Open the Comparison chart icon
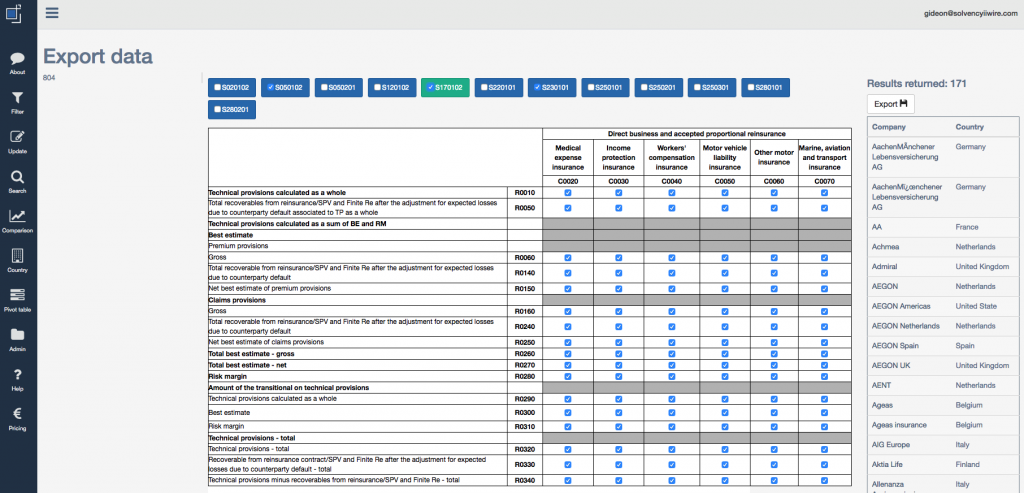The image size is (1024, 493). coord(17,217)
